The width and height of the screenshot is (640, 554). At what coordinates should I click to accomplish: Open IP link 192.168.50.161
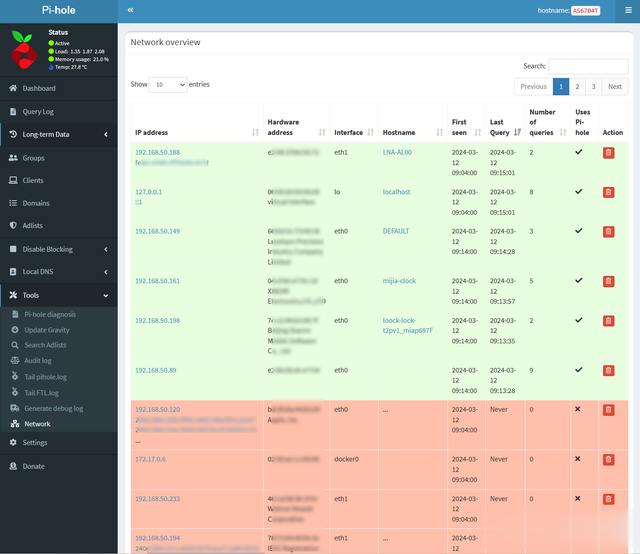pyautogui.click(x=157, y=281)
